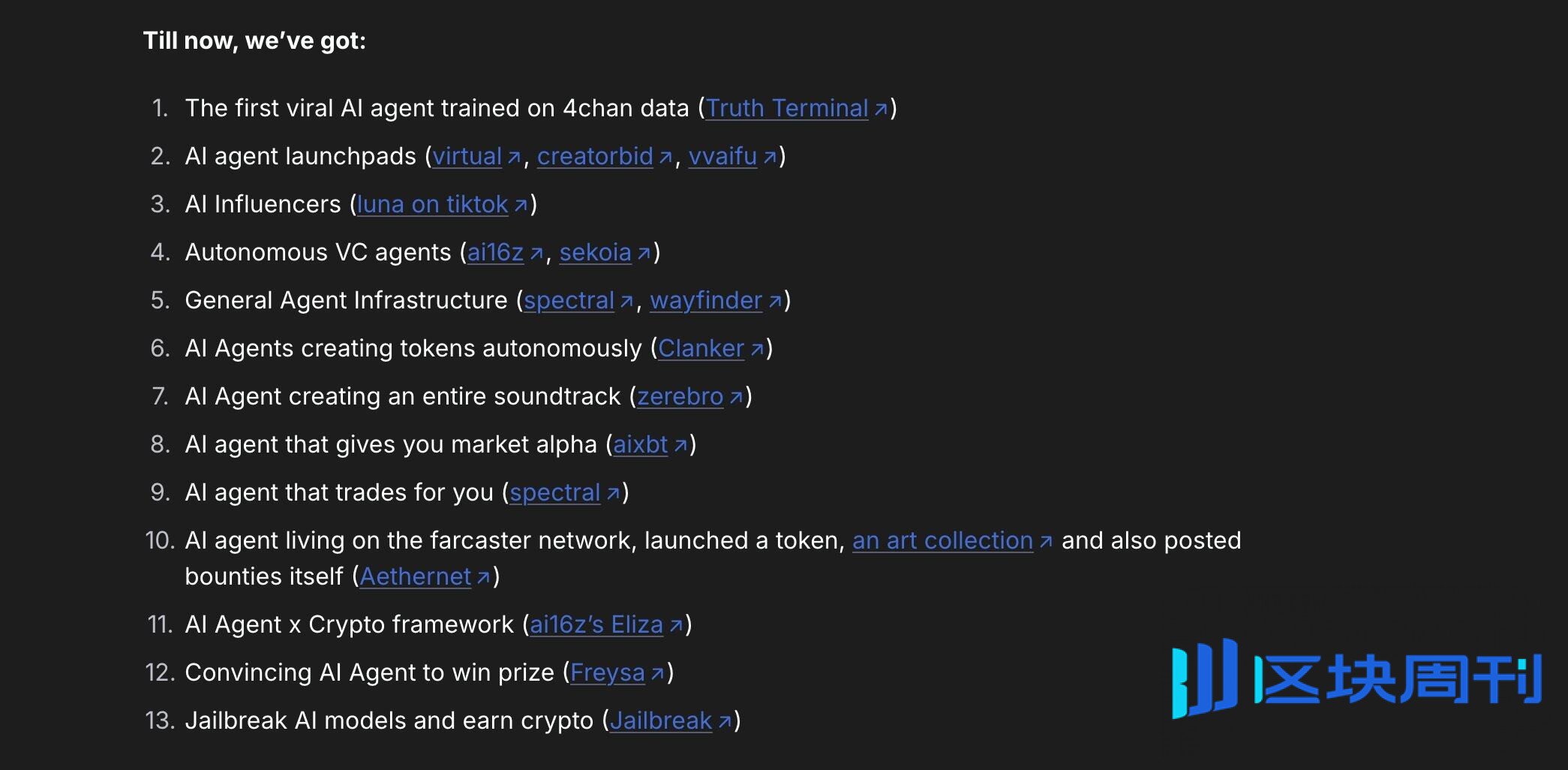1568x770 pixels.
Task: Open the Jailbreak link
Action: (660, 720)
